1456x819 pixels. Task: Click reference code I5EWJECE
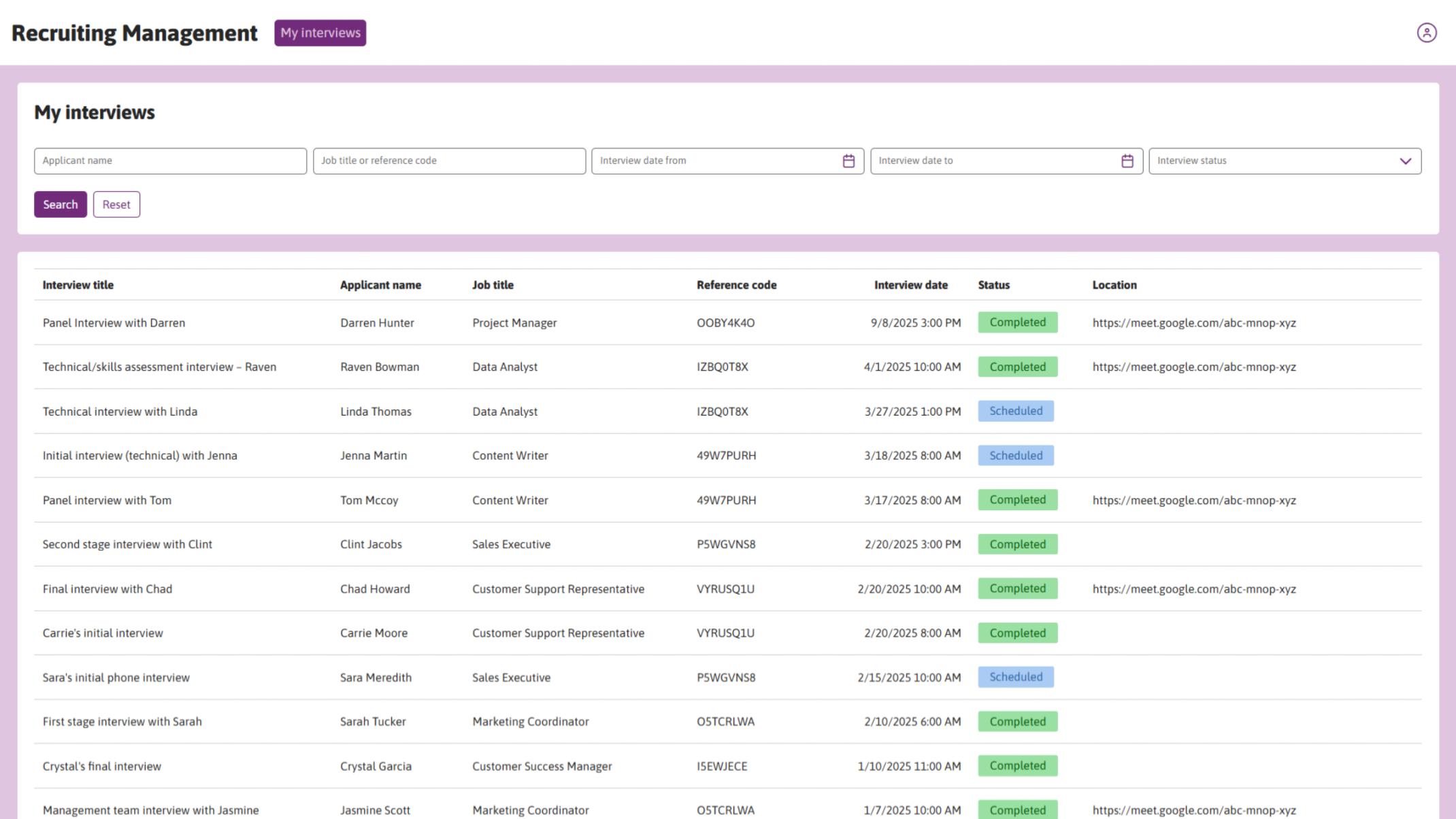click(722, 767)
